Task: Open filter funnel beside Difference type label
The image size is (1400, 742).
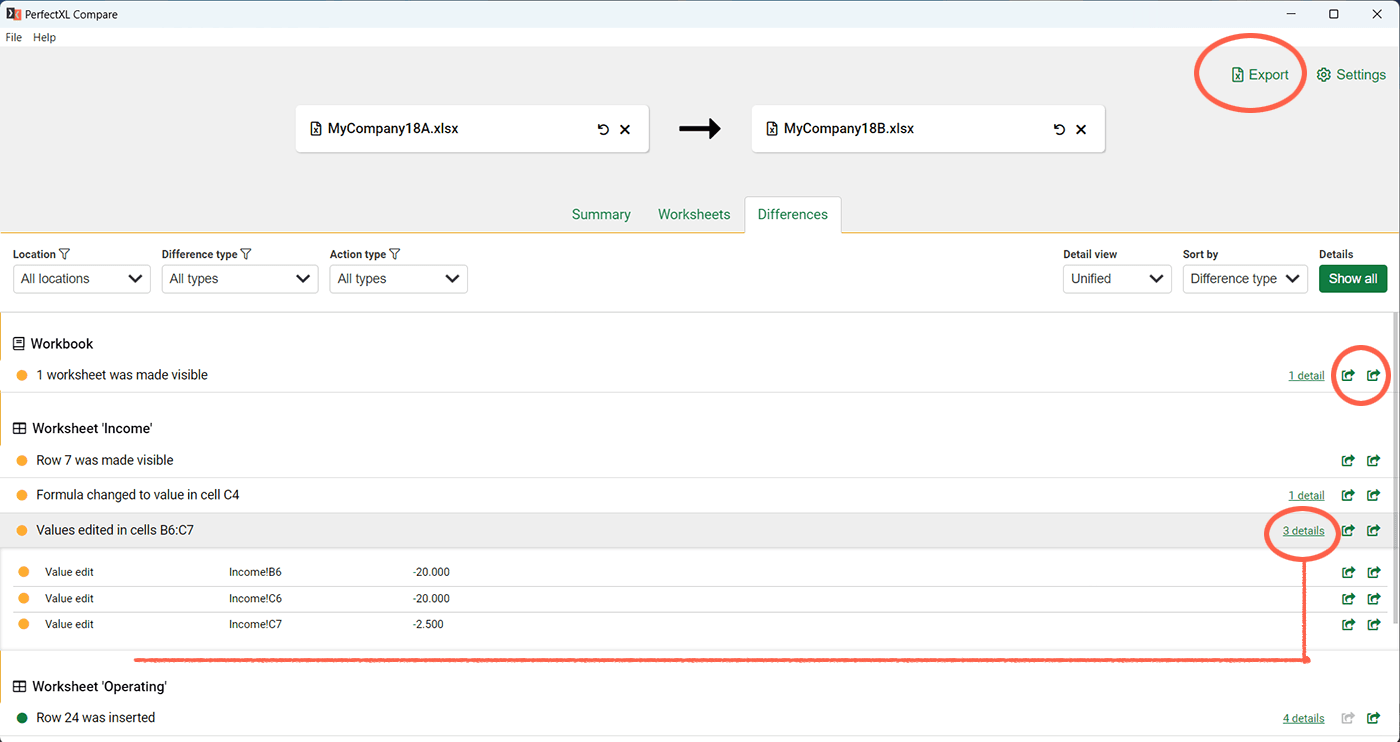Action: [x=246, y=253]
